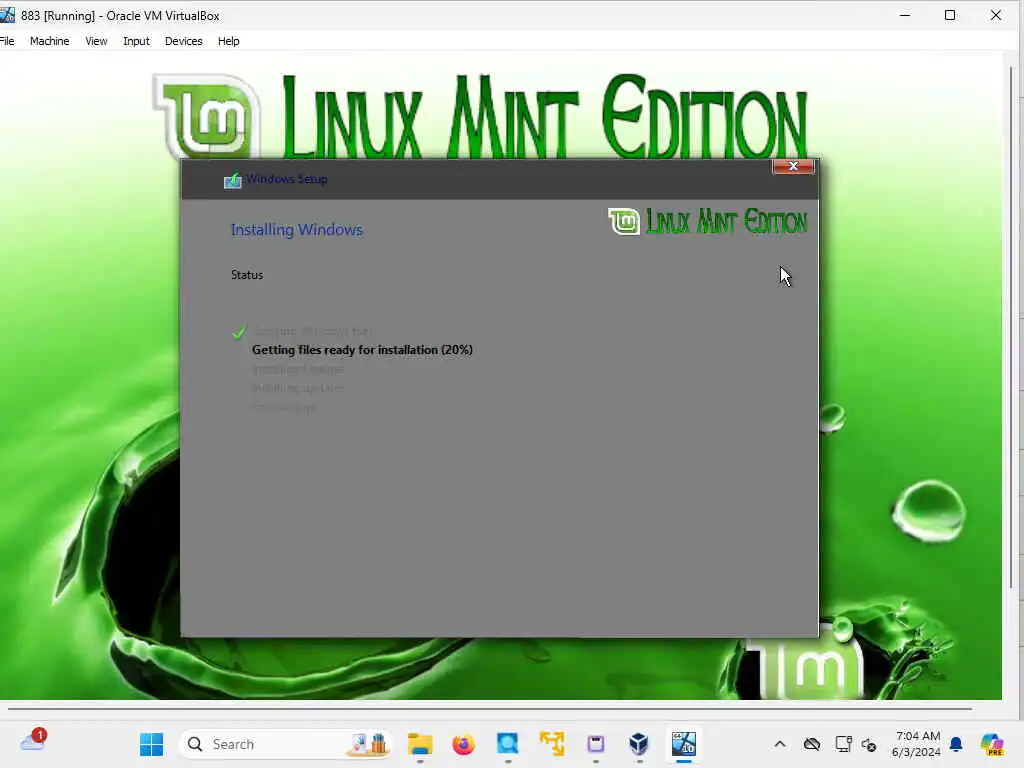The height and width of the screenshot is (768, 1024).
Task: Click the VM vertical scrollbar
Action: 1012,327
